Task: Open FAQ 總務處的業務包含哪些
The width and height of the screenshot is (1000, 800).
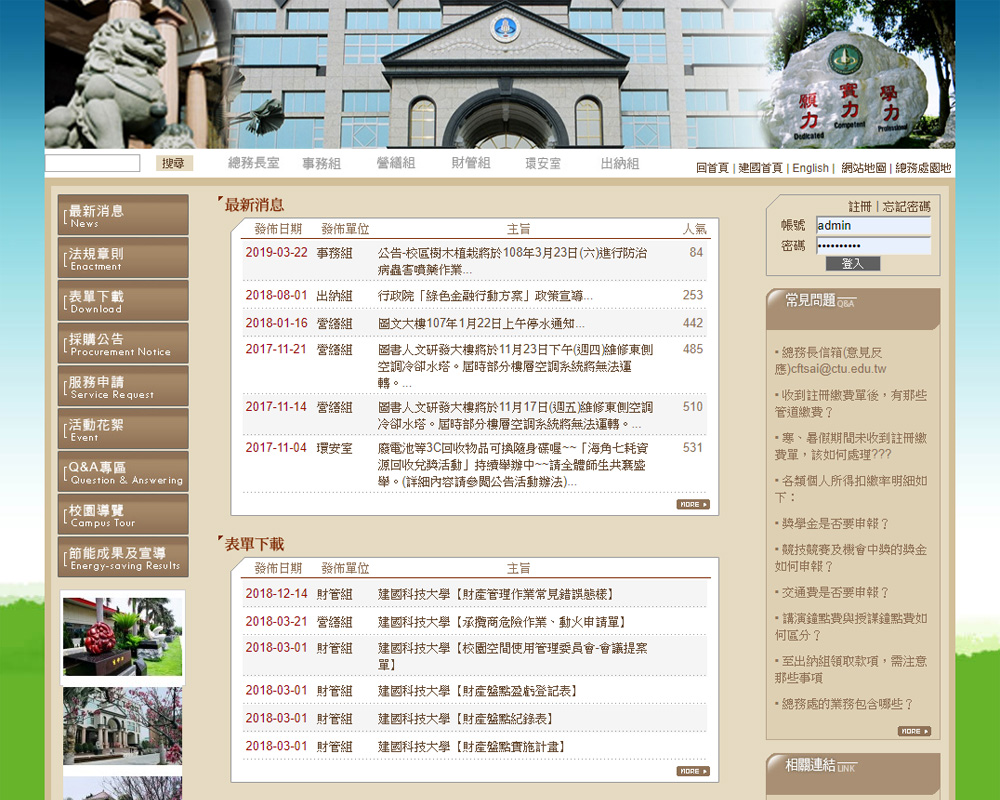Action: [x=844, y=704]
